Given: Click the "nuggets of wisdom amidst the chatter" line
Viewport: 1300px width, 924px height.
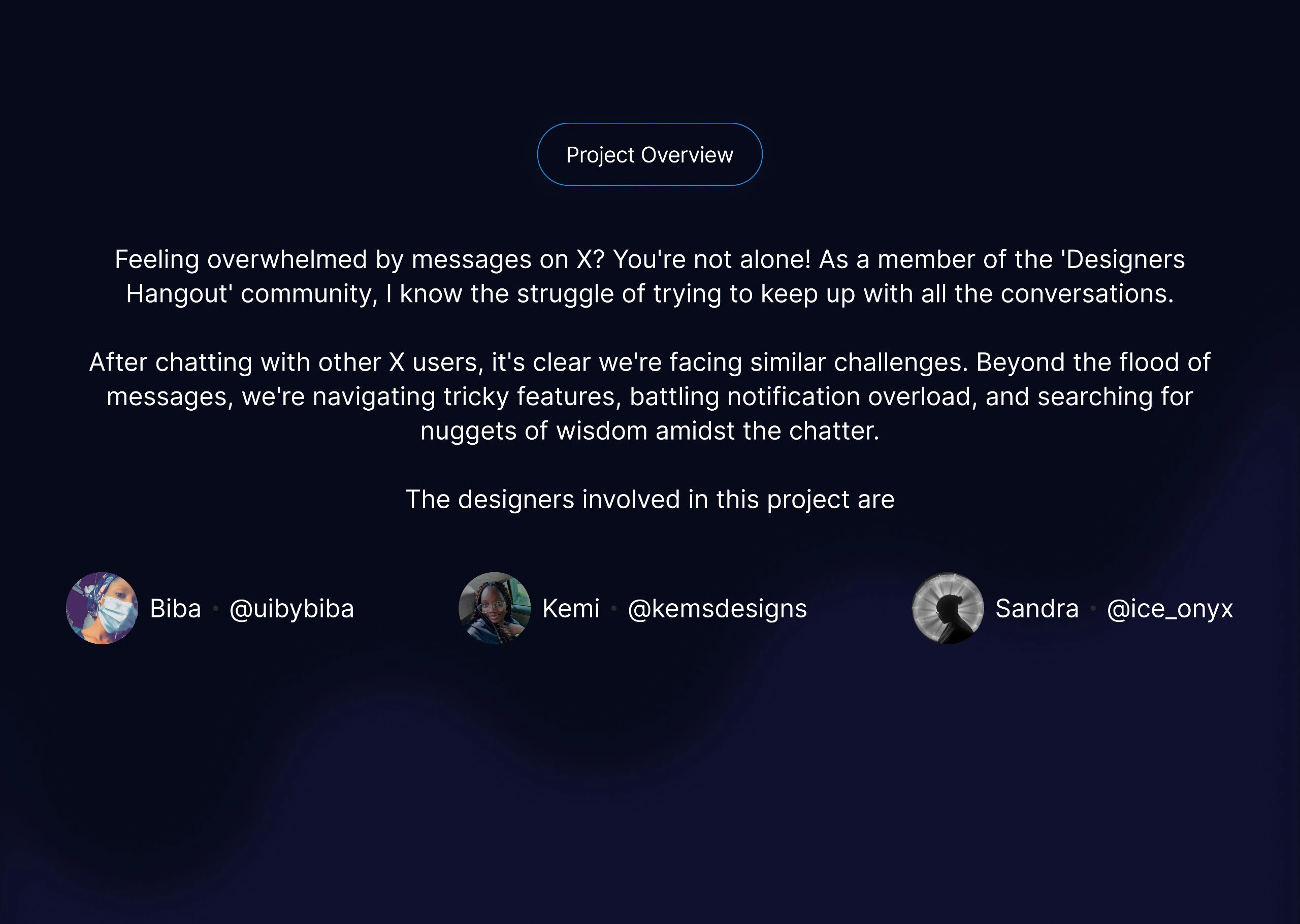Looking at the screenshot, I should 649,431.
